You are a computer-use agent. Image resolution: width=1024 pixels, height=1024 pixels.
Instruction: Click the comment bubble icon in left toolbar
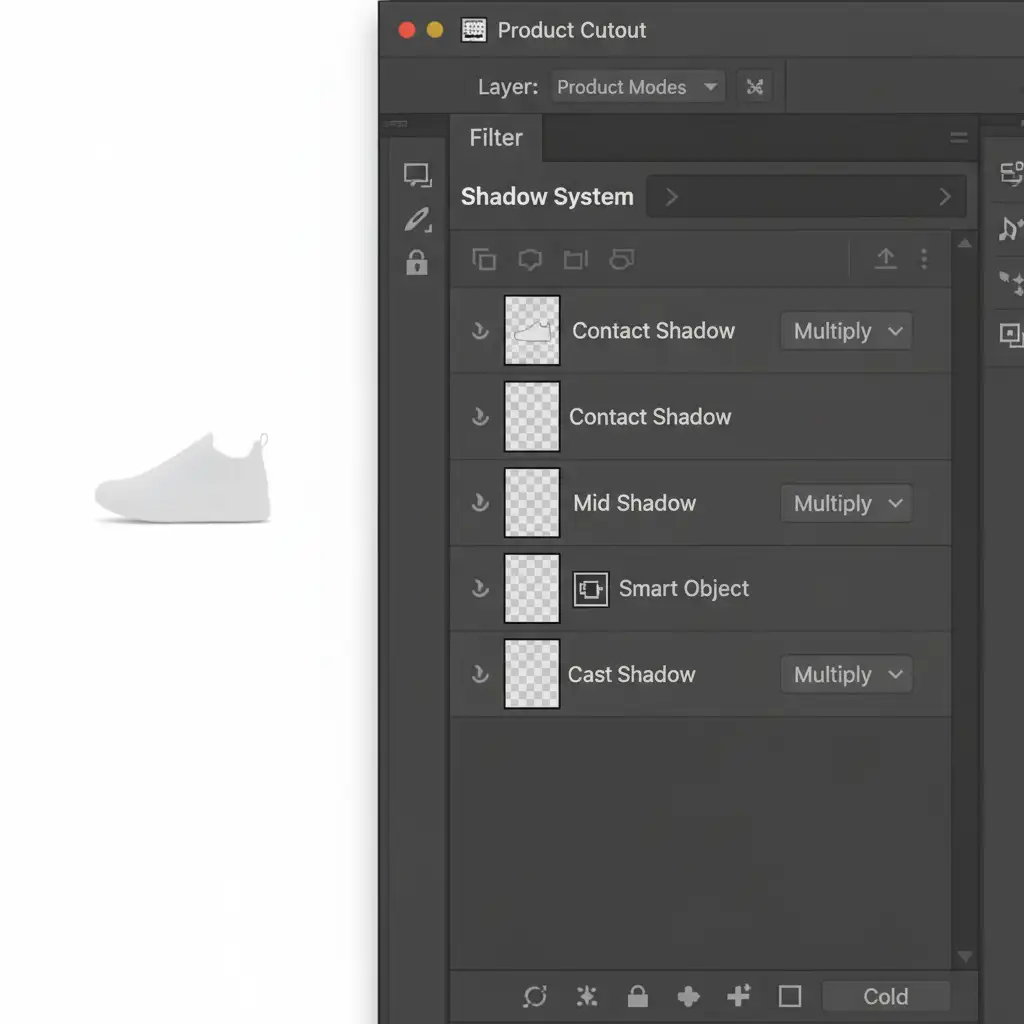pos(417,176)
